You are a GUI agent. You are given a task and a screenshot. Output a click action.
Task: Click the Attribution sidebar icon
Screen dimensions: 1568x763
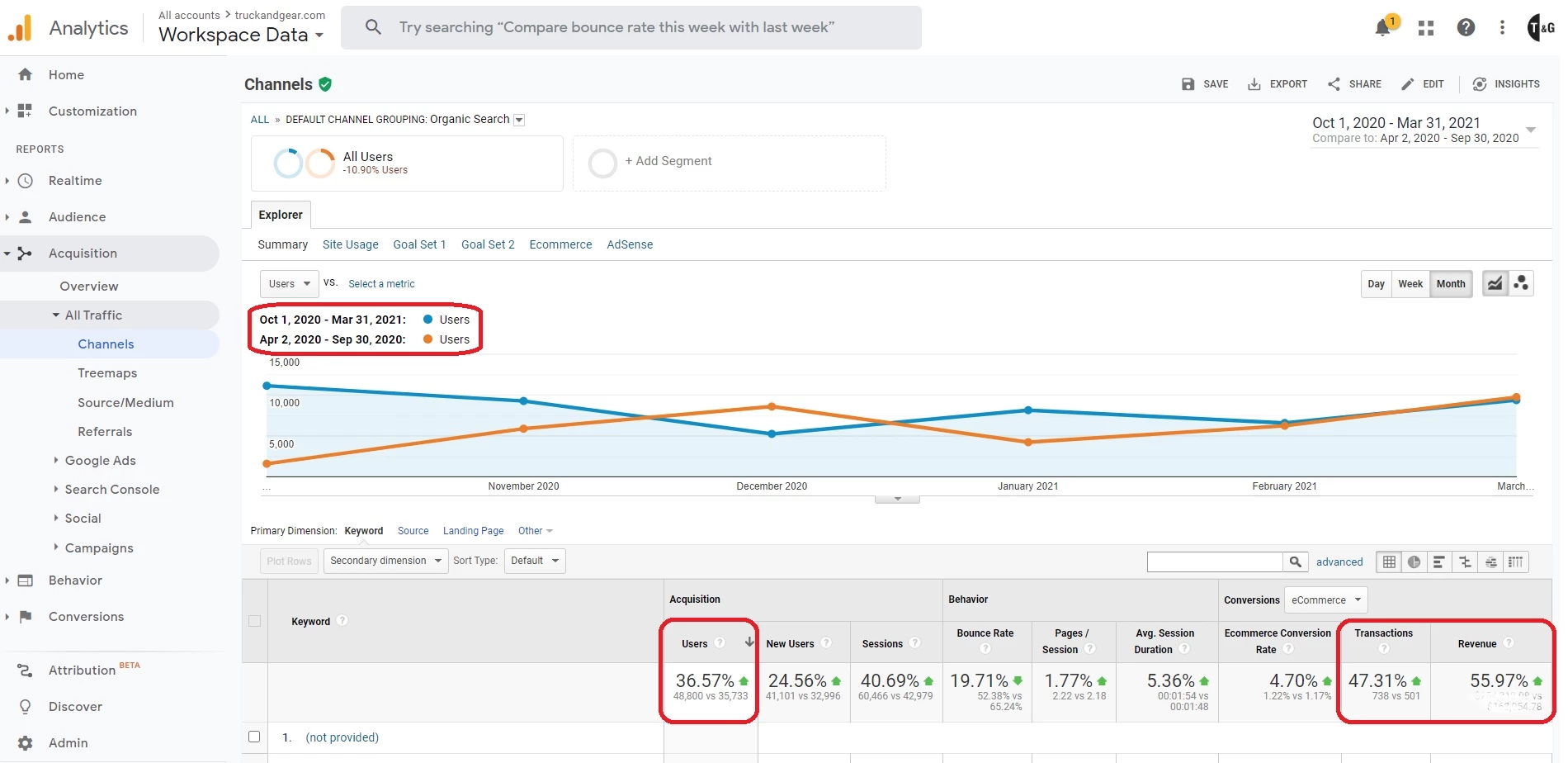(x=26, y=671)
